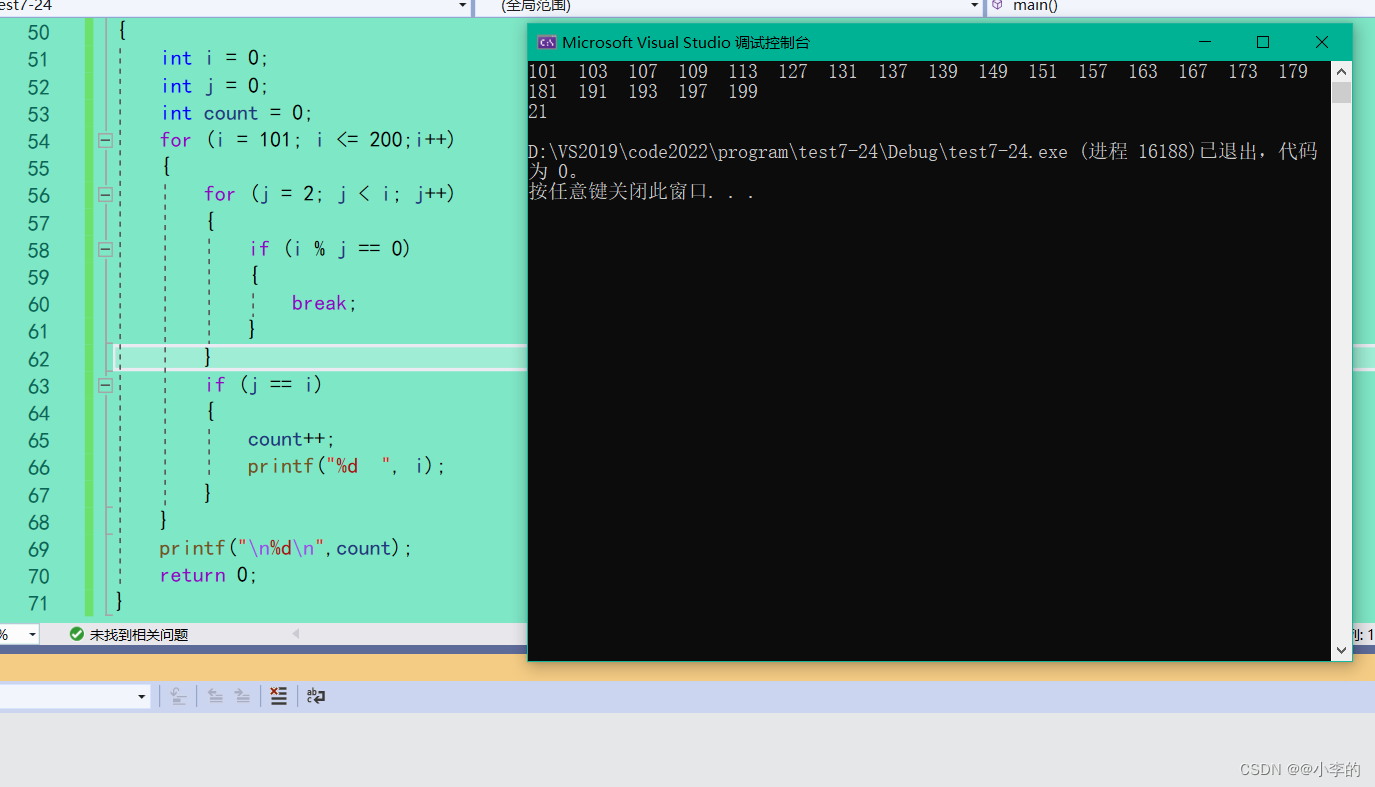Click the 'int count = 0;' code line

(x=237, y=113)
